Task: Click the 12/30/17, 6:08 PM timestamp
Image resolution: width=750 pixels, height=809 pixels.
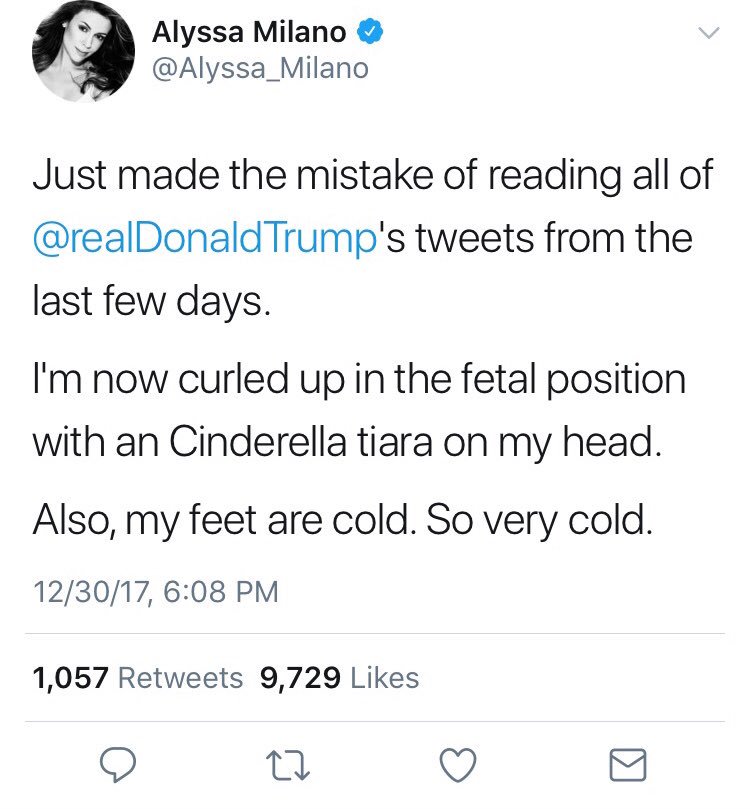Action: (156, 591)
